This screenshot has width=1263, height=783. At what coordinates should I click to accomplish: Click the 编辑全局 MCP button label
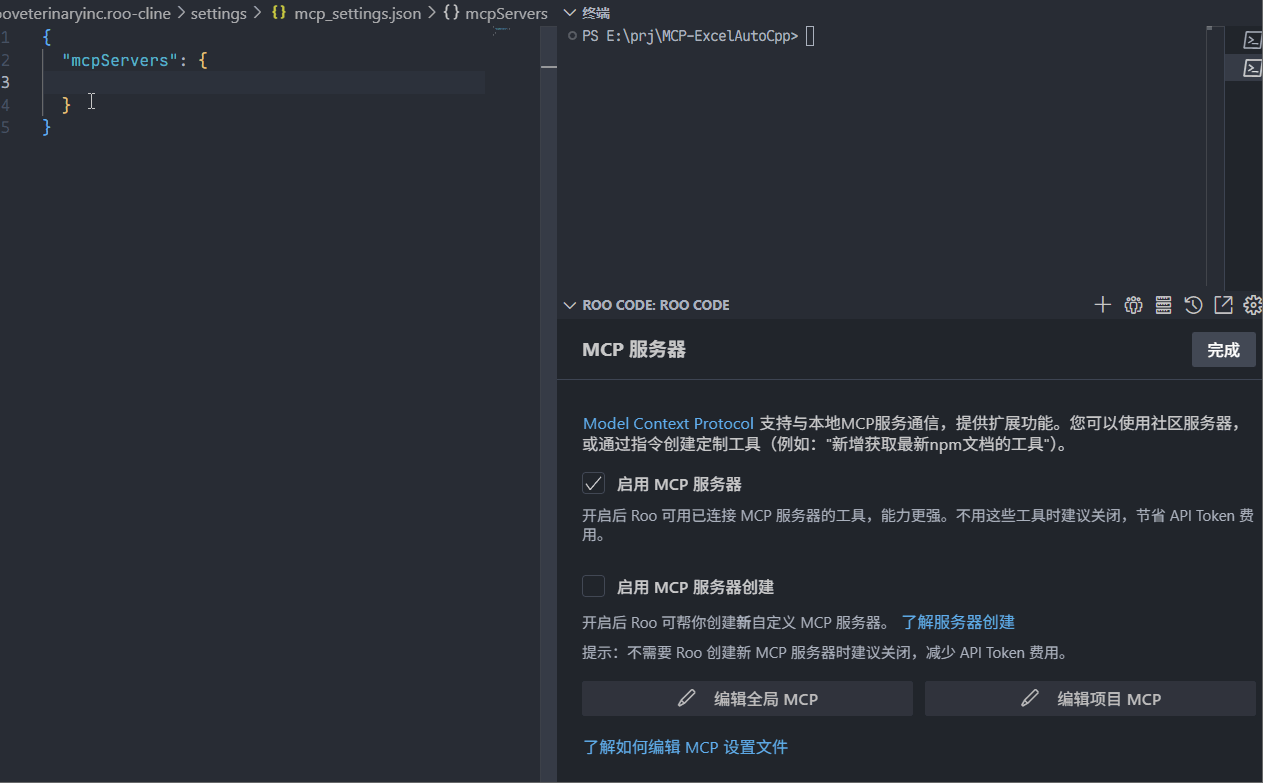[x=766, y=699]
